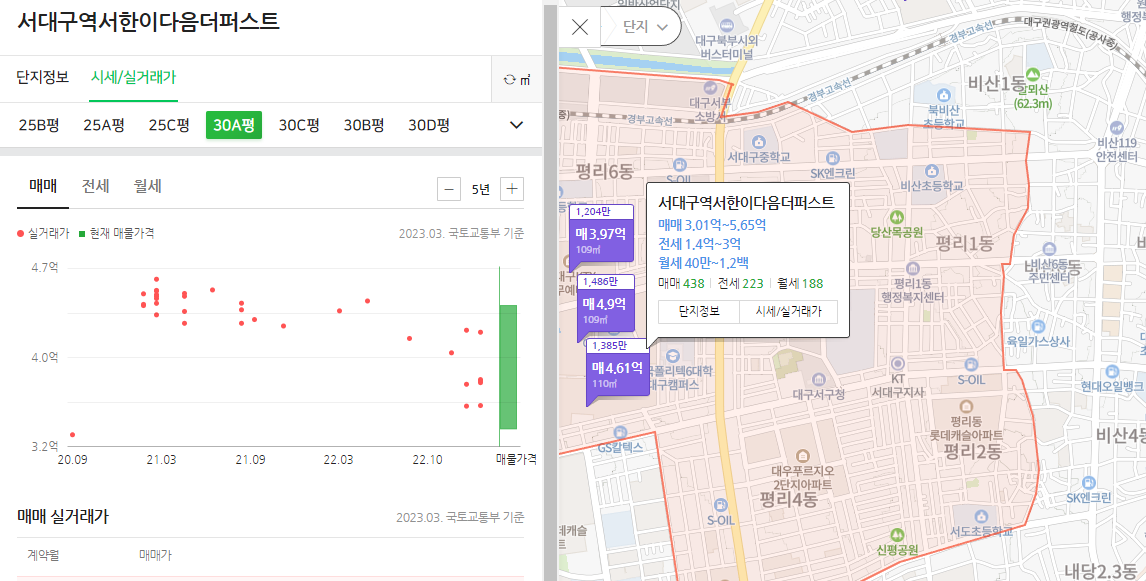Click S-OIL station icon near 평리4동
Image resolution: width=1146 pixels, height=581 pixels.
720,506
